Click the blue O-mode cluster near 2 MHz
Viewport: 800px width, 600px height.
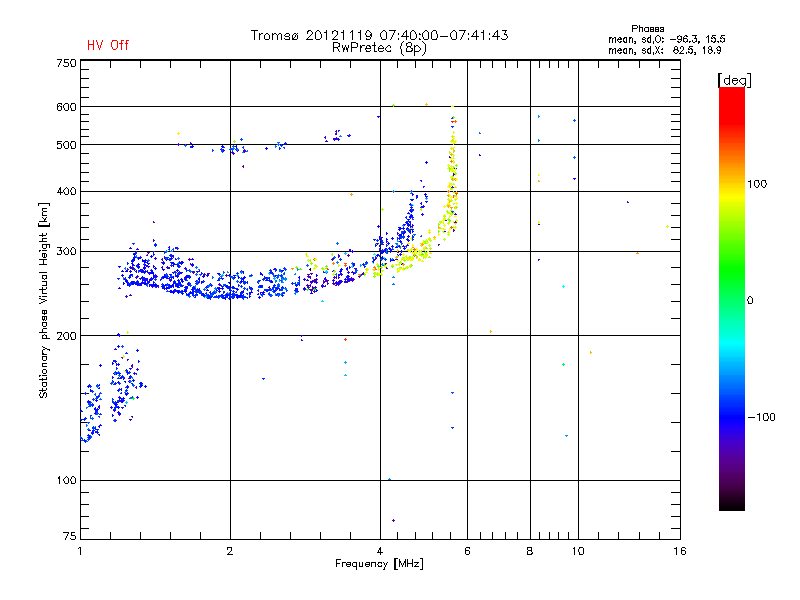(230, 287)
